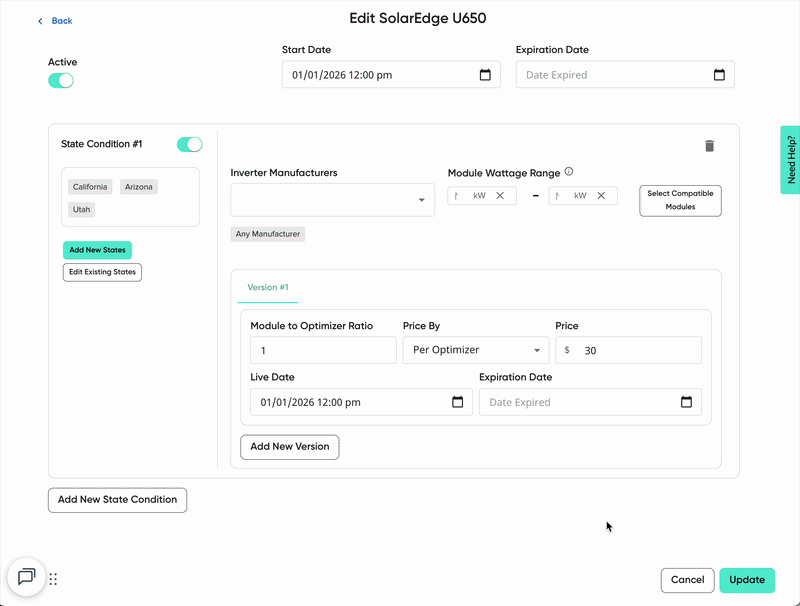Expand the Inverter Manufacturers dropdown
This screenshot has height=606, width=800.
(333, 200)
